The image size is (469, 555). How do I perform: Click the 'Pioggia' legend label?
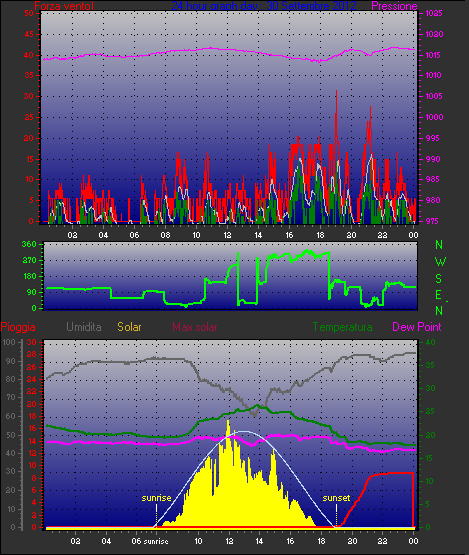point(18,327)
